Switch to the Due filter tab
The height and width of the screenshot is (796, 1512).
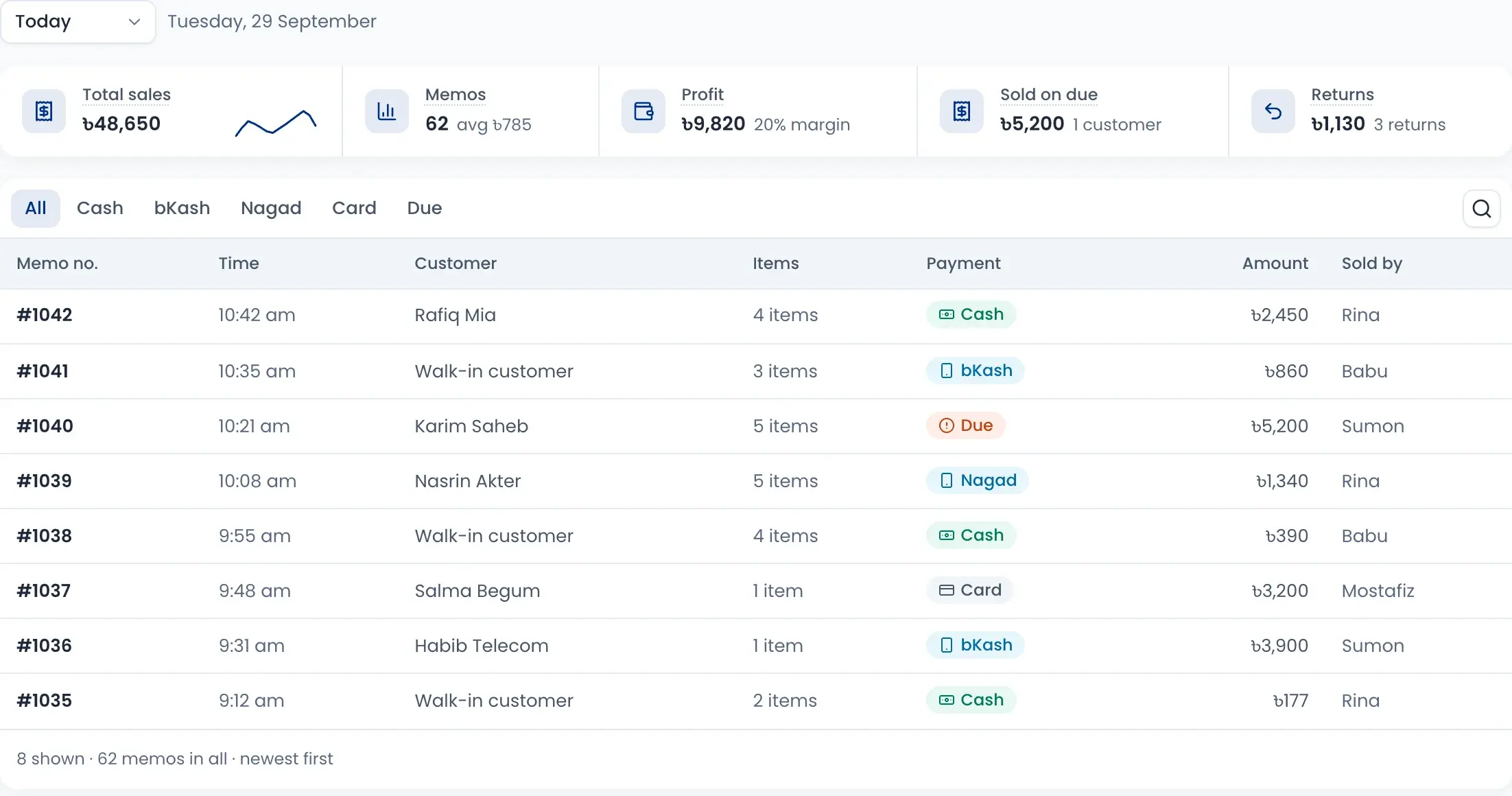(425, 208)
